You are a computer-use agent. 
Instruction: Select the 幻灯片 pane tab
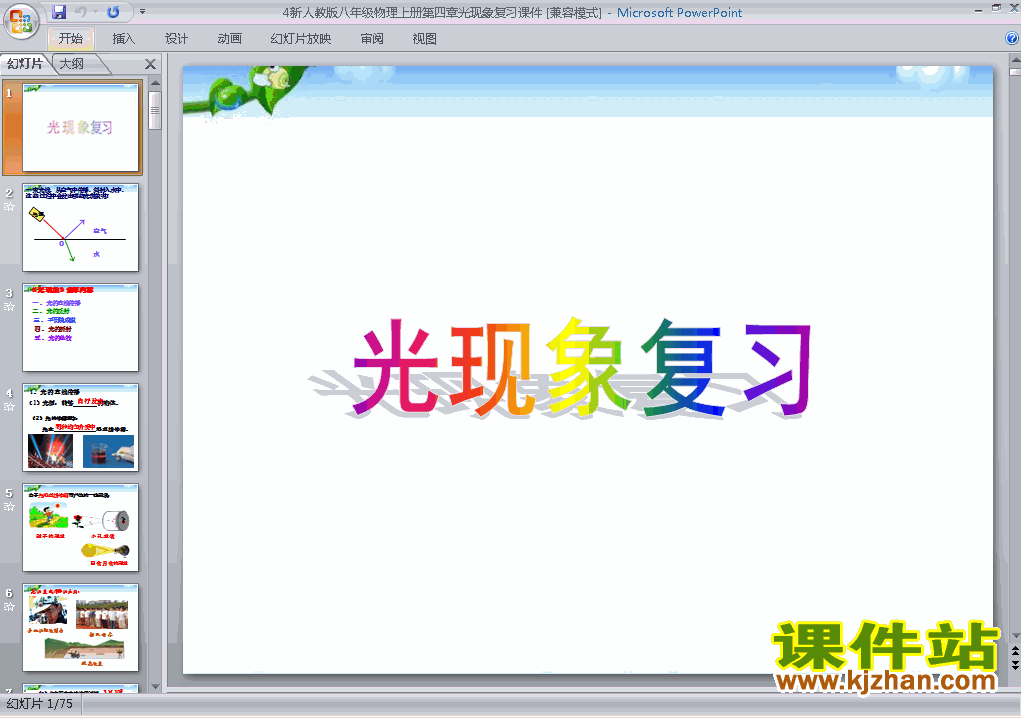pos(25,64)
